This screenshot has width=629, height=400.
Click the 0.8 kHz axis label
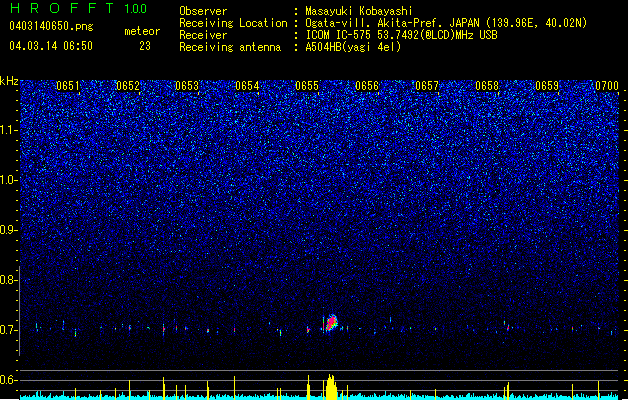click(x=9, y=280)
